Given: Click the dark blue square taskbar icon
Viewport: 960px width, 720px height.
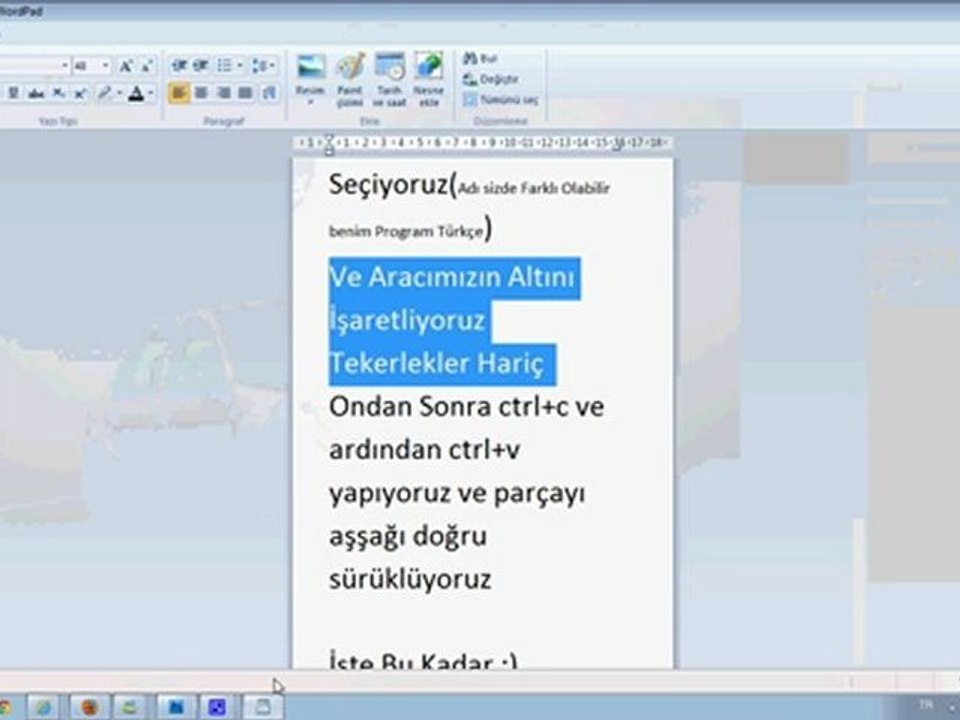Looking at the screenshot, I should (217, 707).
